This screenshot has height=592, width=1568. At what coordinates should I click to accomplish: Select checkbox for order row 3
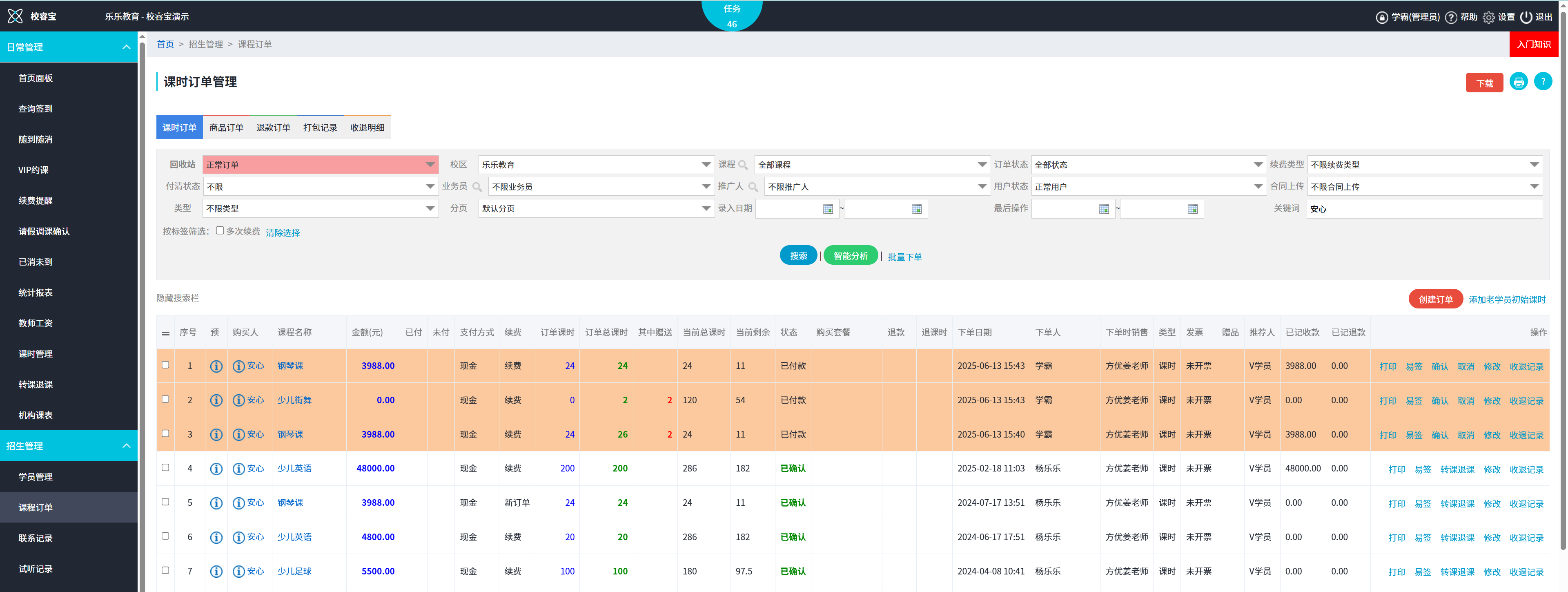pyautogui.click(x=165, y=433)
